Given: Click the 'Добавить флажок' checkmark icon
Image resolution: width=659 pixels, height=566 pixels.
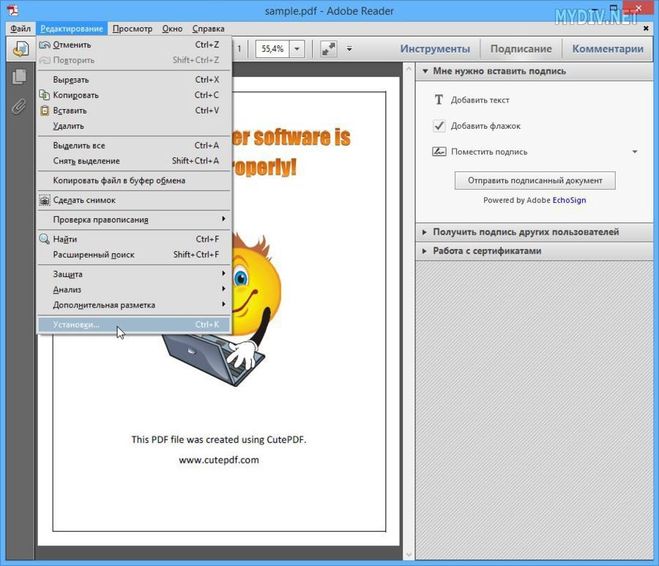Looking at the screenshot, I should (439, 126).
